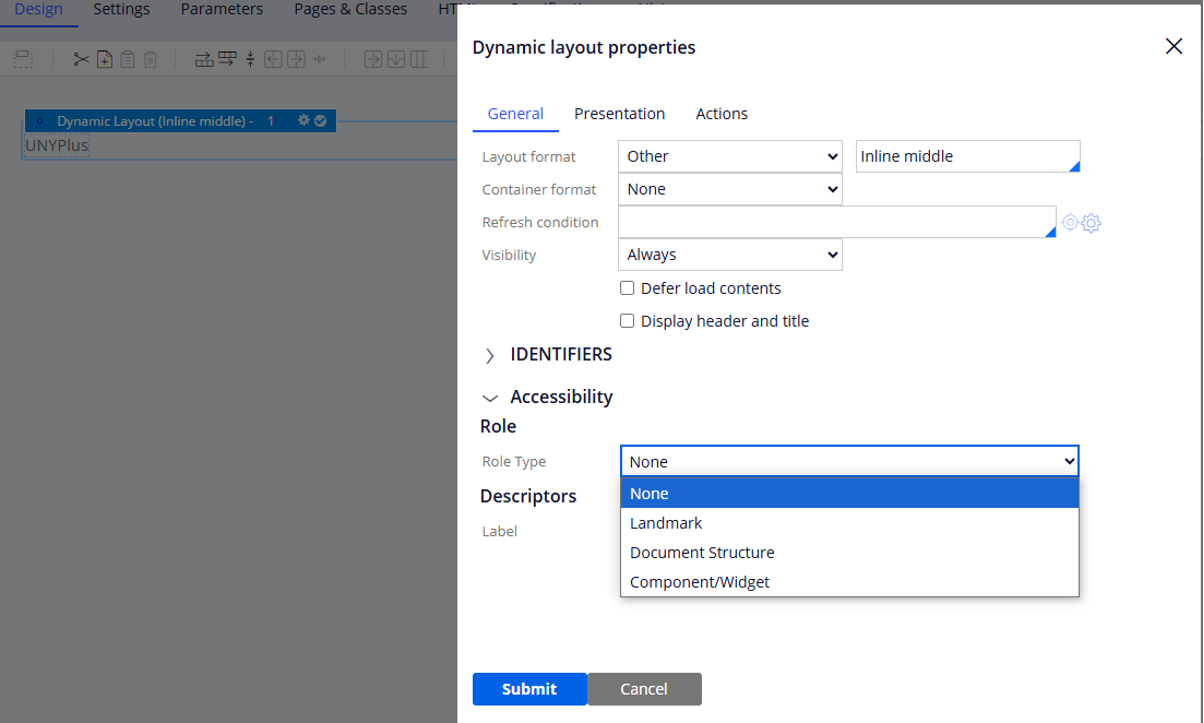
Task: Click the trash Delete icon in toolbar
Action: [x=150, y=60]
